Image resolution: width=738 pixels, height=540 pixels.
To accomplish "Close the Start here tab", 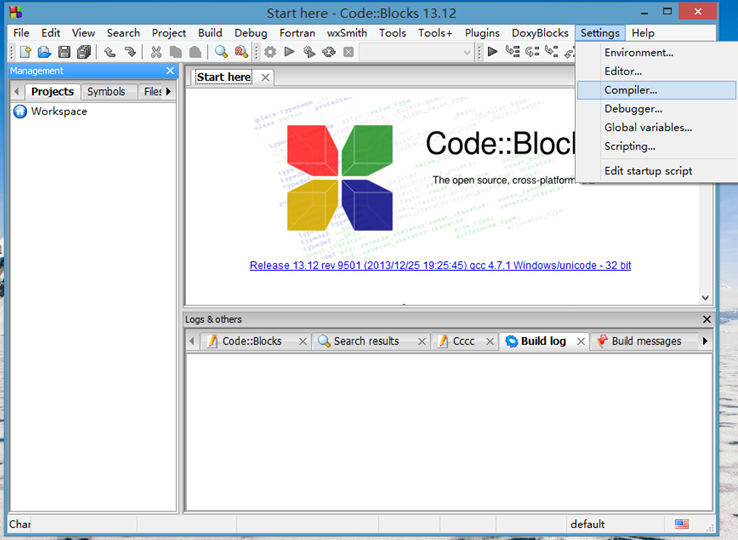I will click(x=265, y=77).
